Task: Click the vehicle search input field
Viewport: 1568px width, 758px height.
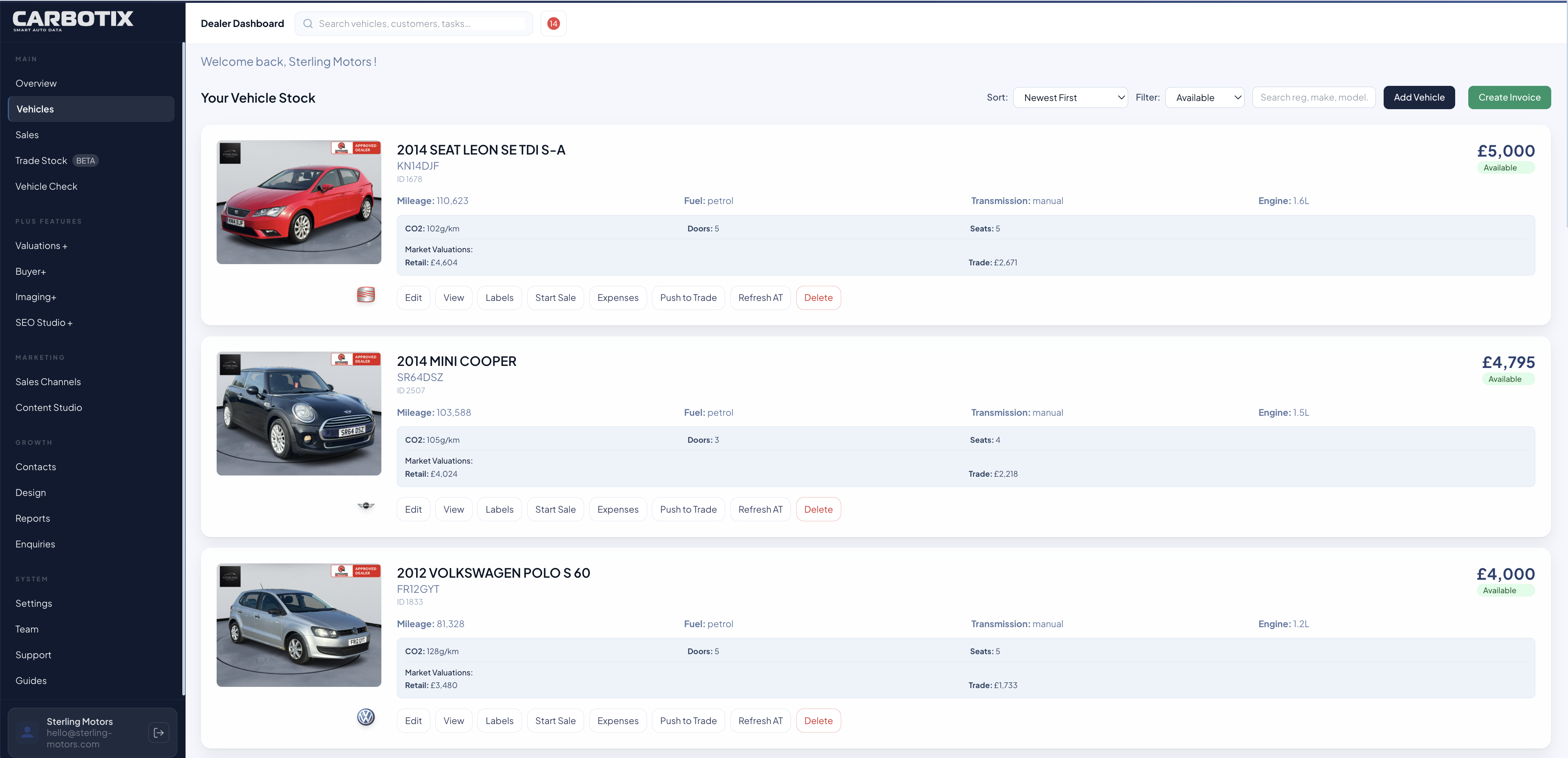Action: (1314, 97)
